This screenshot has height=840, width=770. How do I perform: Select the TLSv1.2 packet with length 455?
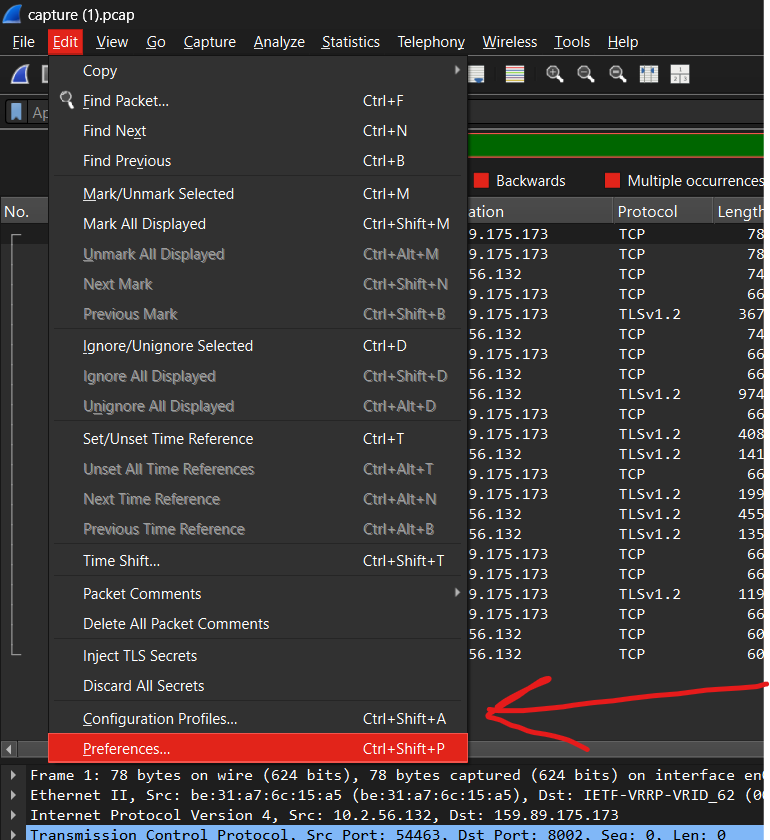616,514
